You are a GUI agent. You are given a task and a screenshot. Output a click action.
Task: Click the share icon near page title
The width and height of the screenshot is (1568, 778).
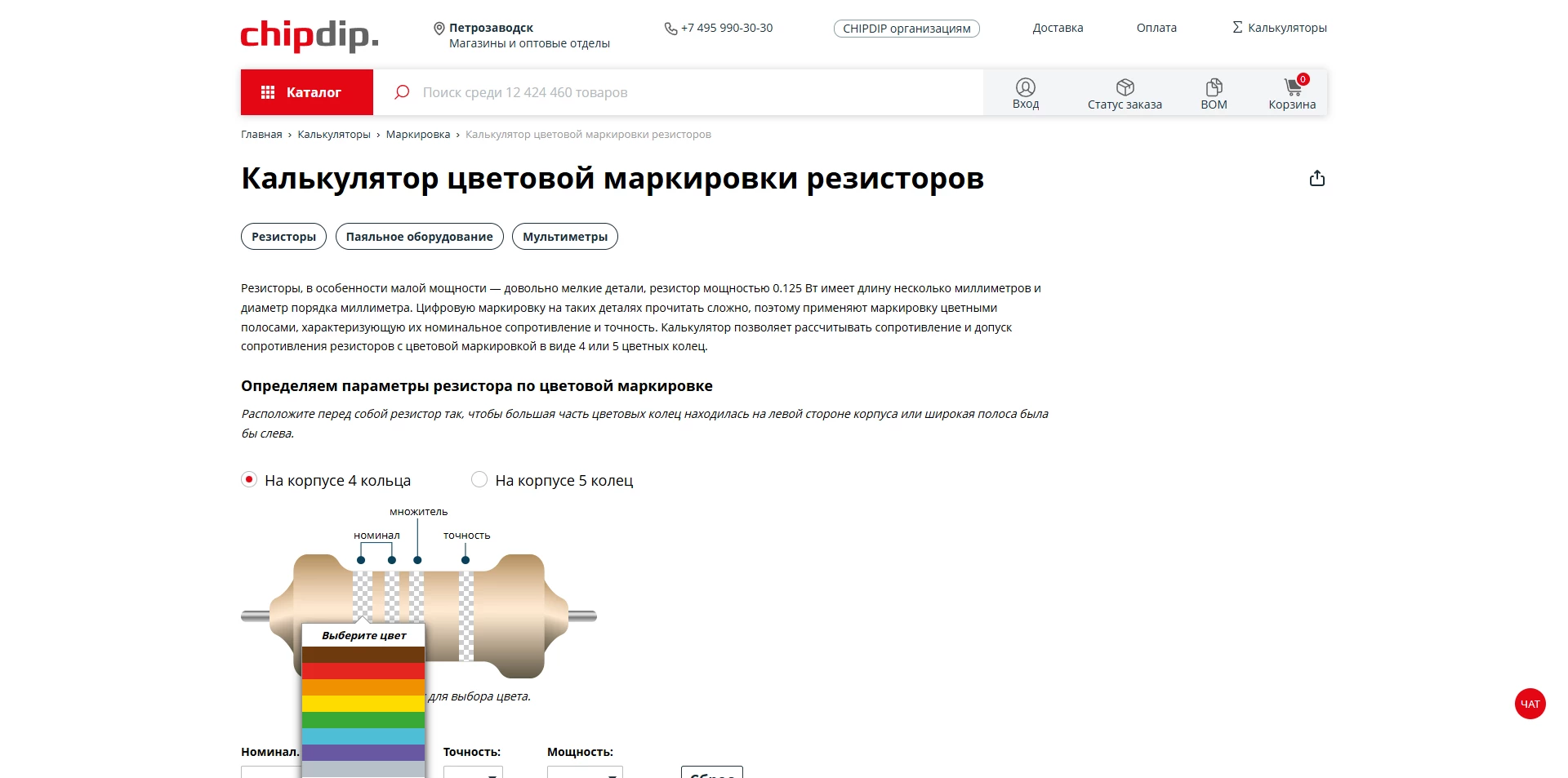coord(1316,177)
